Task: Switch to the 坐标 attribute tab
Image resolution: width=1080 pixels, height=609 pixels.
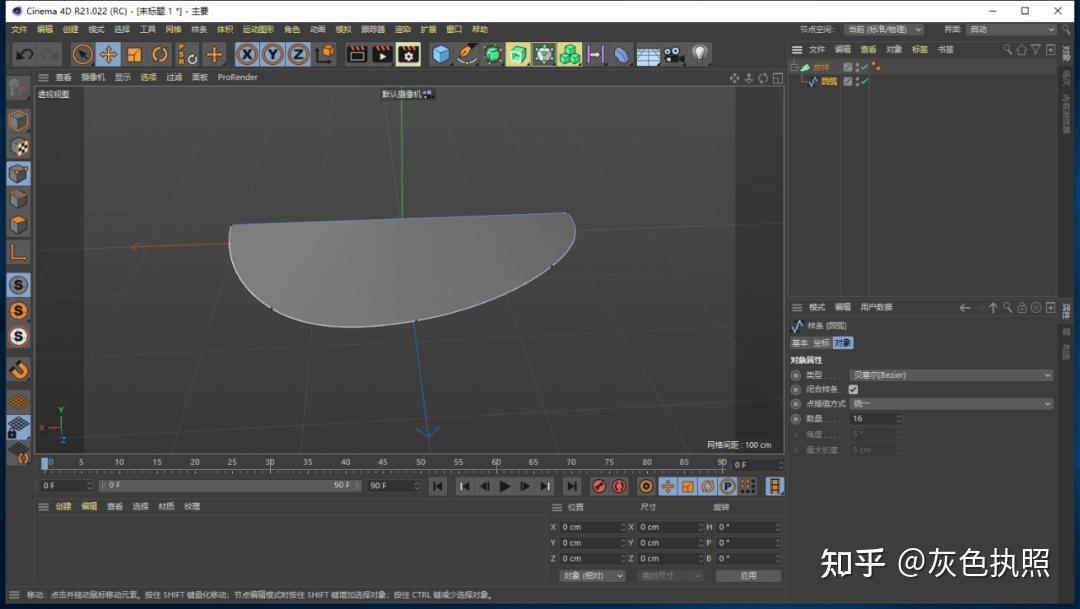Action: click(x=820, y=343)
